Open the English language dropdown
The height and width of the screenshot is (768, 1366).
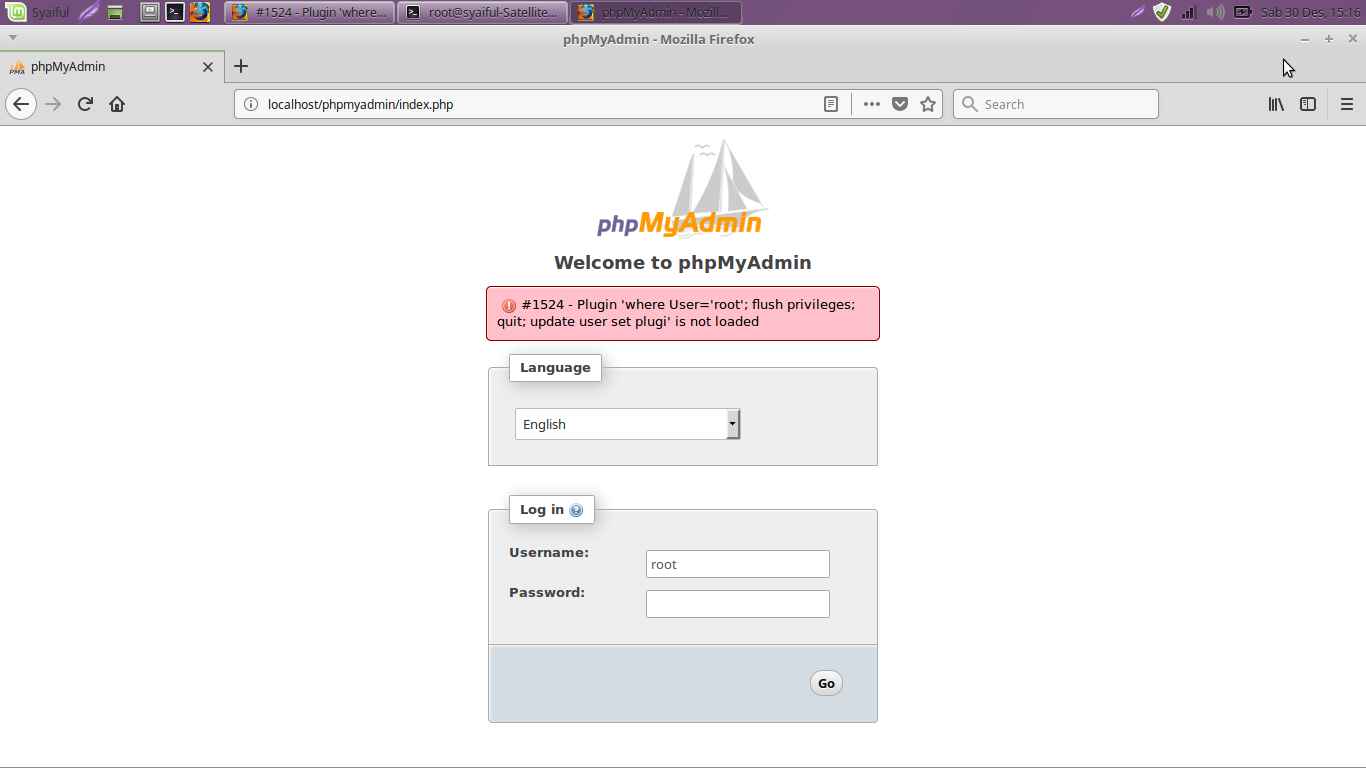pos(628,424)
